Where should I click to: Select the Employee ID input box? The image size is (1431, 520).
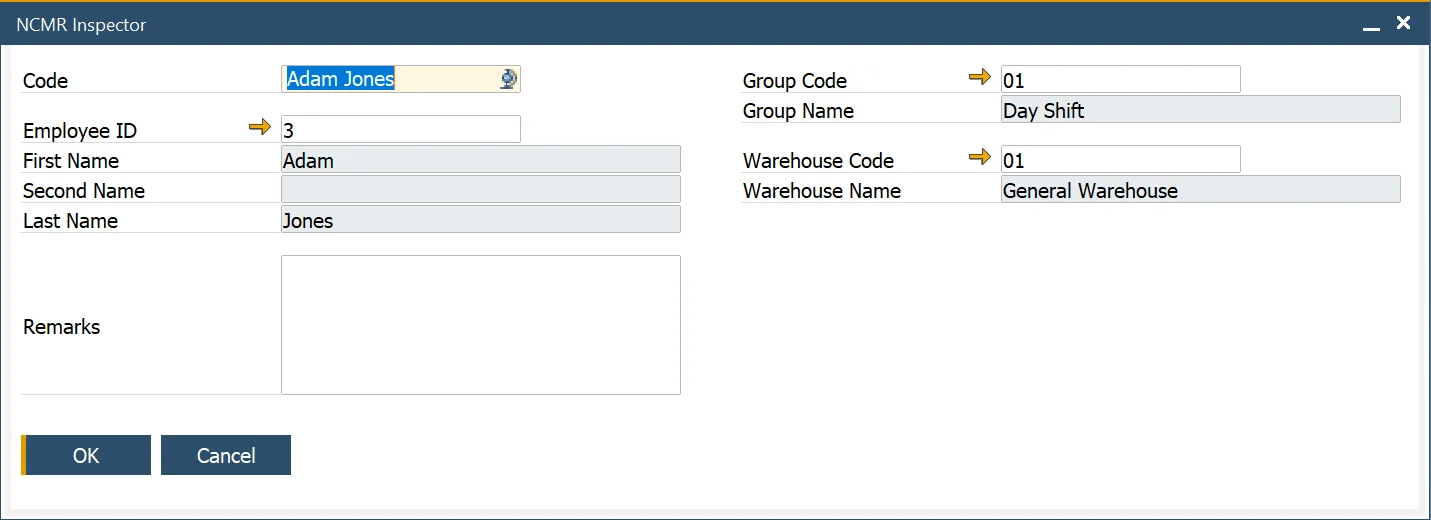400,130
